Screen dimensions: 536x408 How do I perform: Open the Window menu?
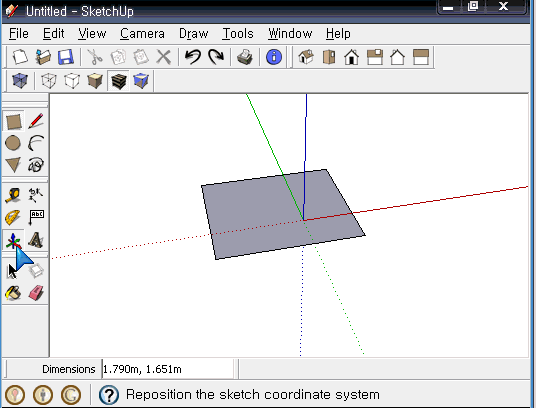(x=290, y=34)
